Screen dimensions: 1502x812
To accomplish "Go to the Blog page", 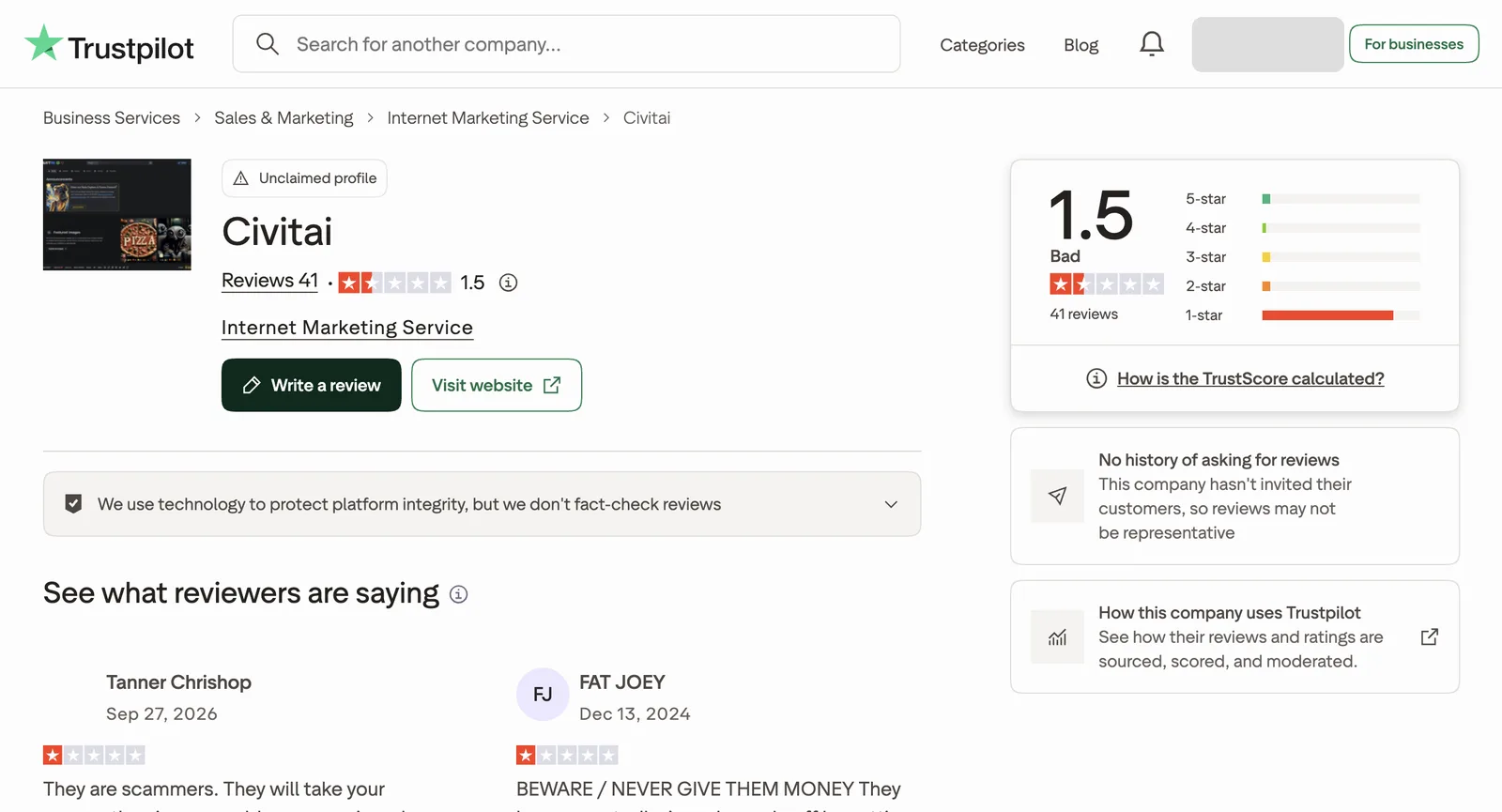I will pyautogui.click(x=1081, y=45).
